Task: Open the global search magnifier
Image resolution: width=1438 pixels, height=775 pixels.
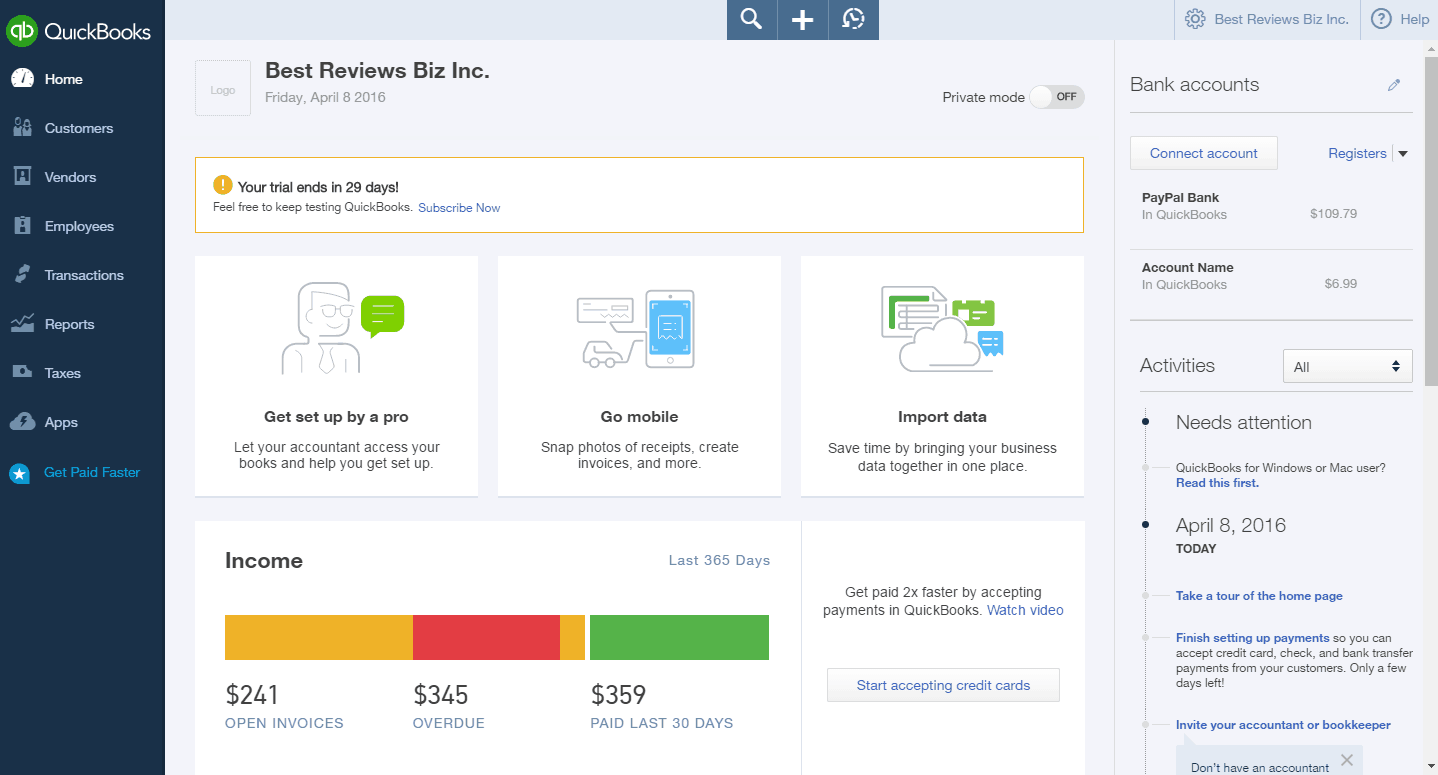Action: point(751,20)
